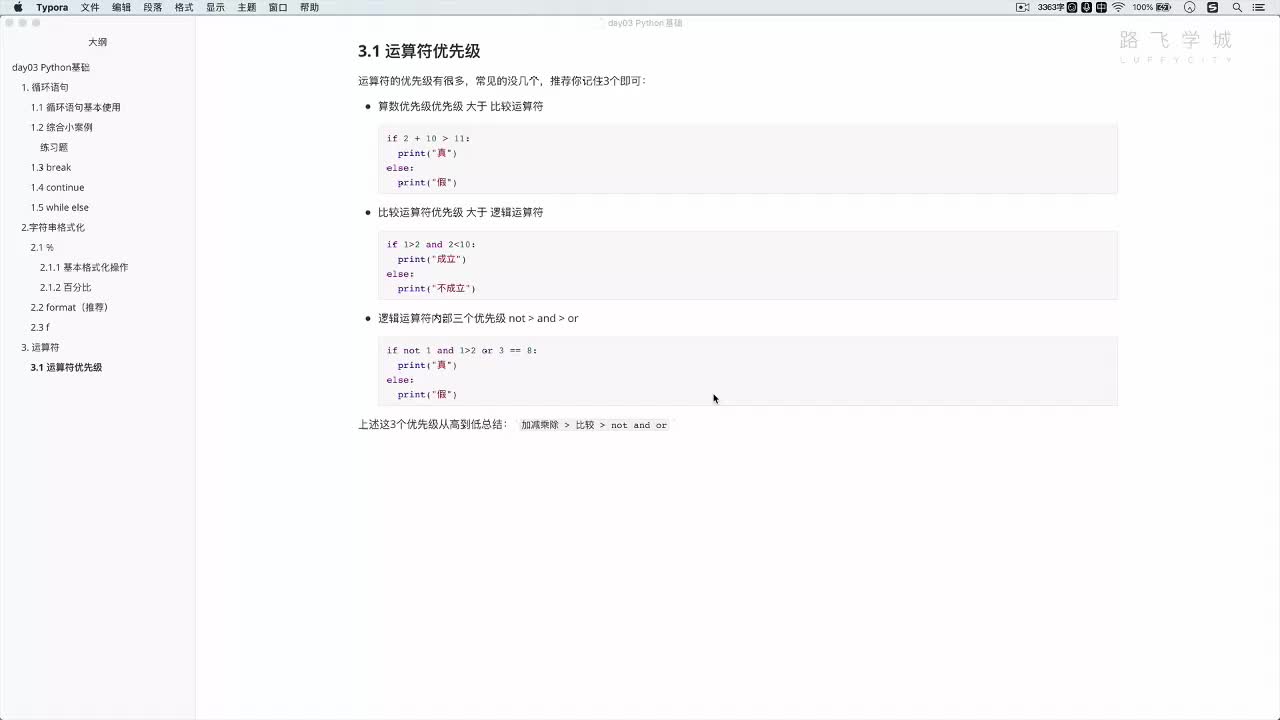
Task: Select the 练习题 outline entry
Action: tap(54, 147)
